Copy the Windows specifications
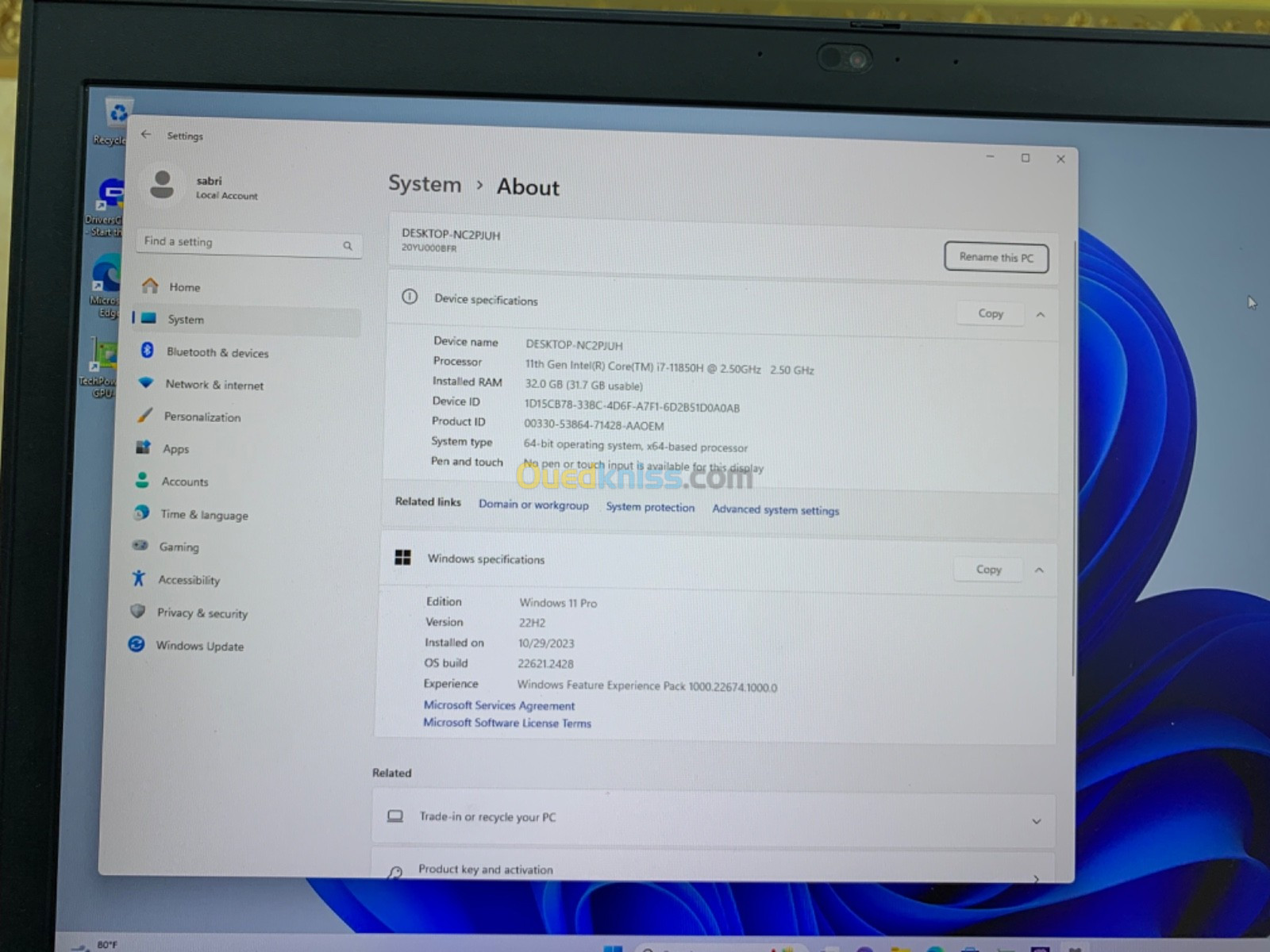 click(988, 569)
